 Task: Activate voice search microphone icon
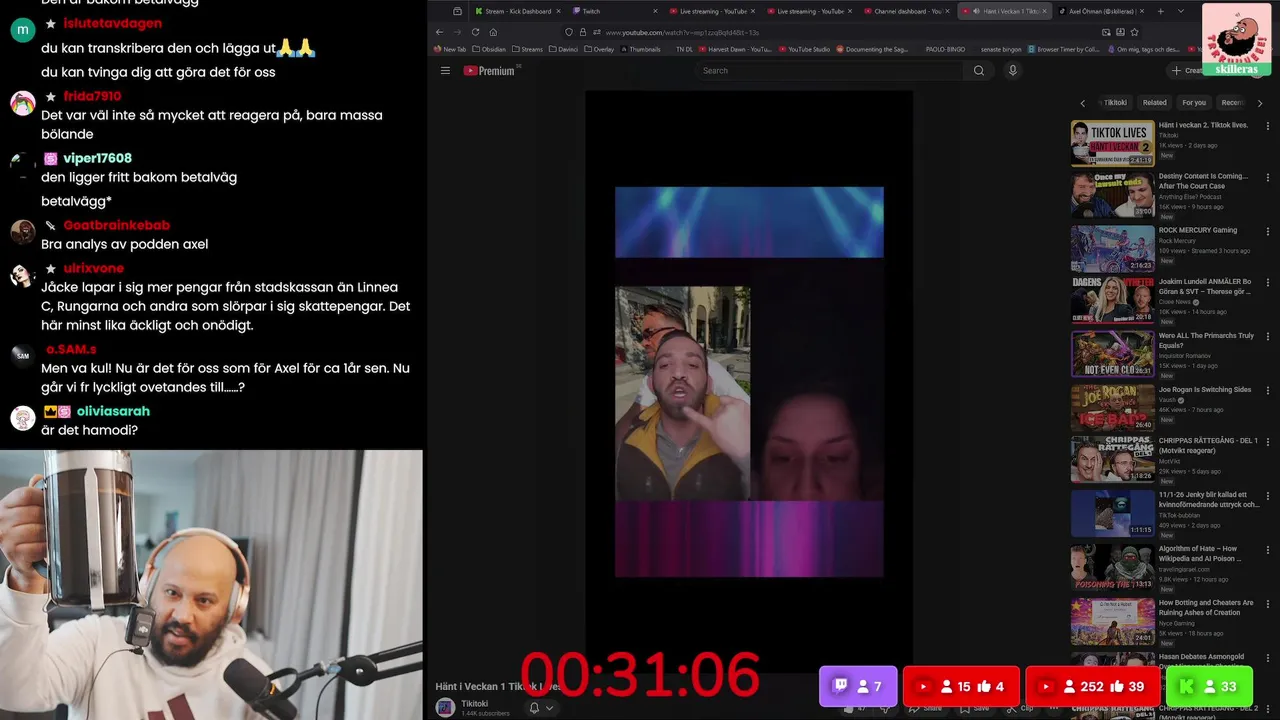[1012, 71]
